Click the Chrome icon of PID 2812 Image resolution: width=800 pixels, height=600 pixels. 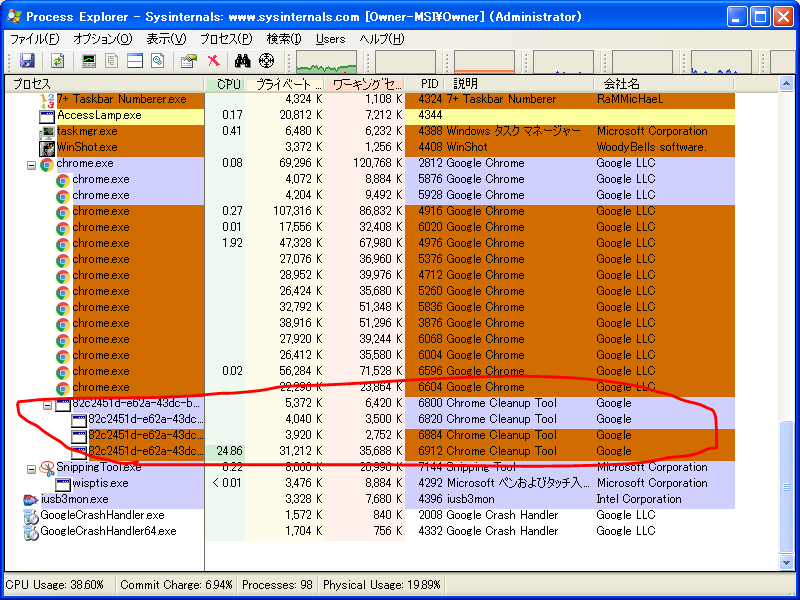pos(47,164)
